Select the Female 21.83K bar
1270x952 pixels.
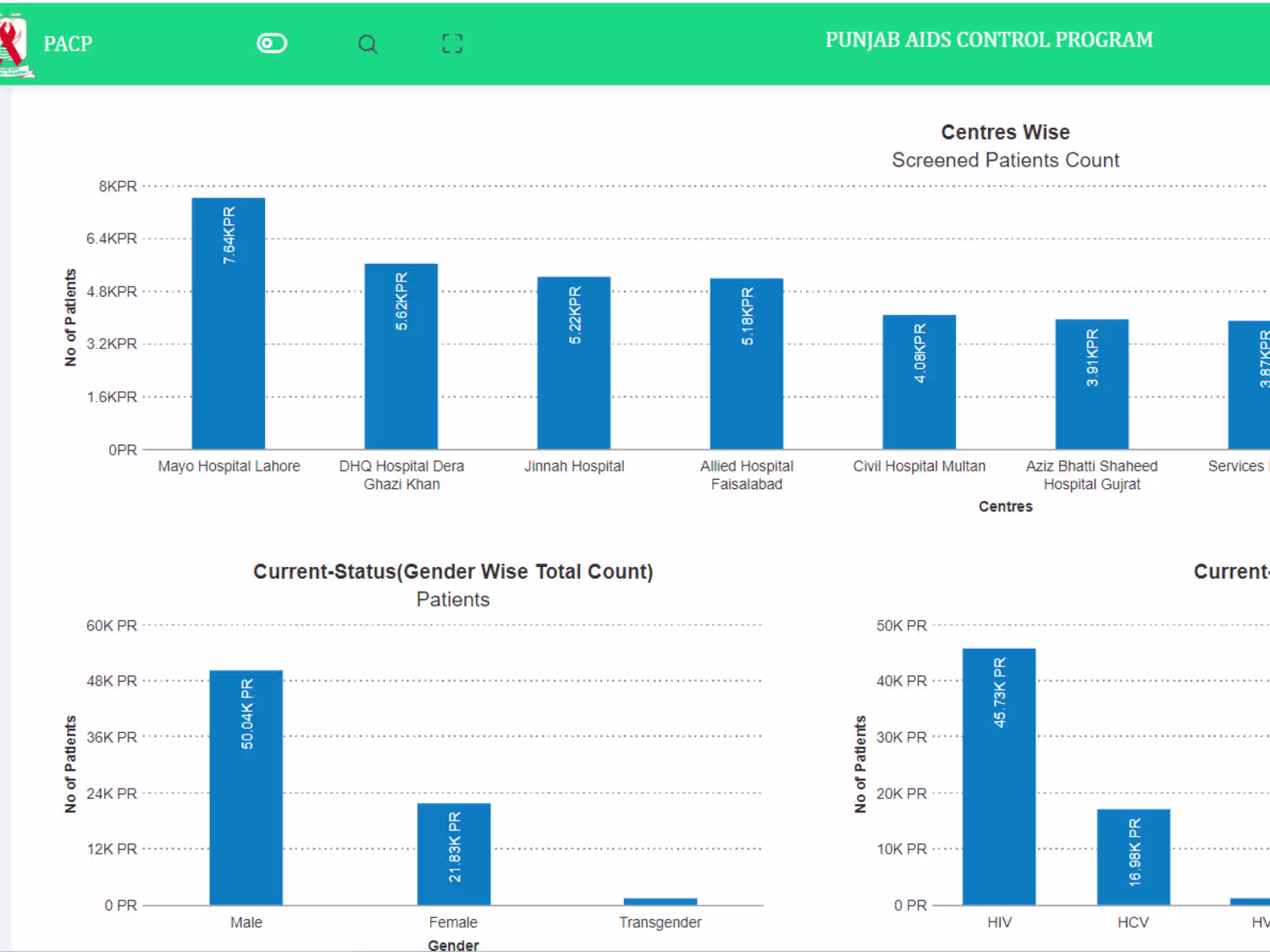coord(454,854)
